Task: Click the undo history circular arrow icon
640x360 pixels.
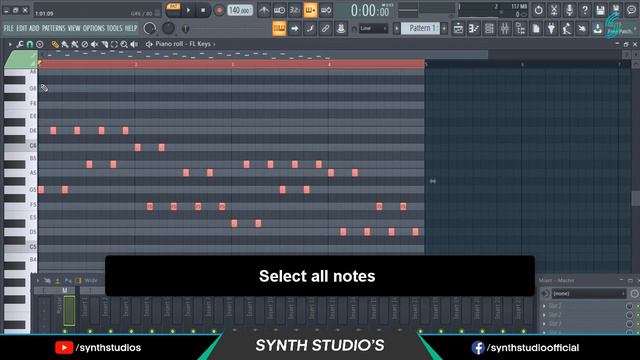Action: point(538,10)
